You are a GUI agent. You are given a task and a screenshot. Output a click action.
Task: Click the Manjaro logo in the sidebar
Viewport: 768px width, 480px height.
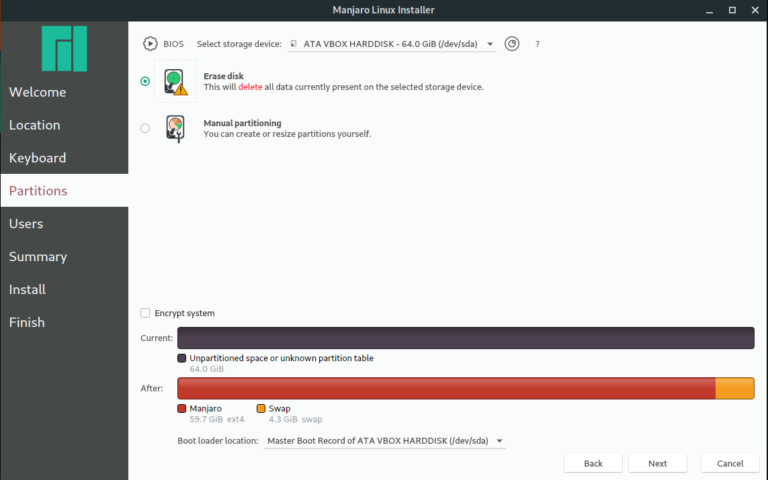pos(64,48)
